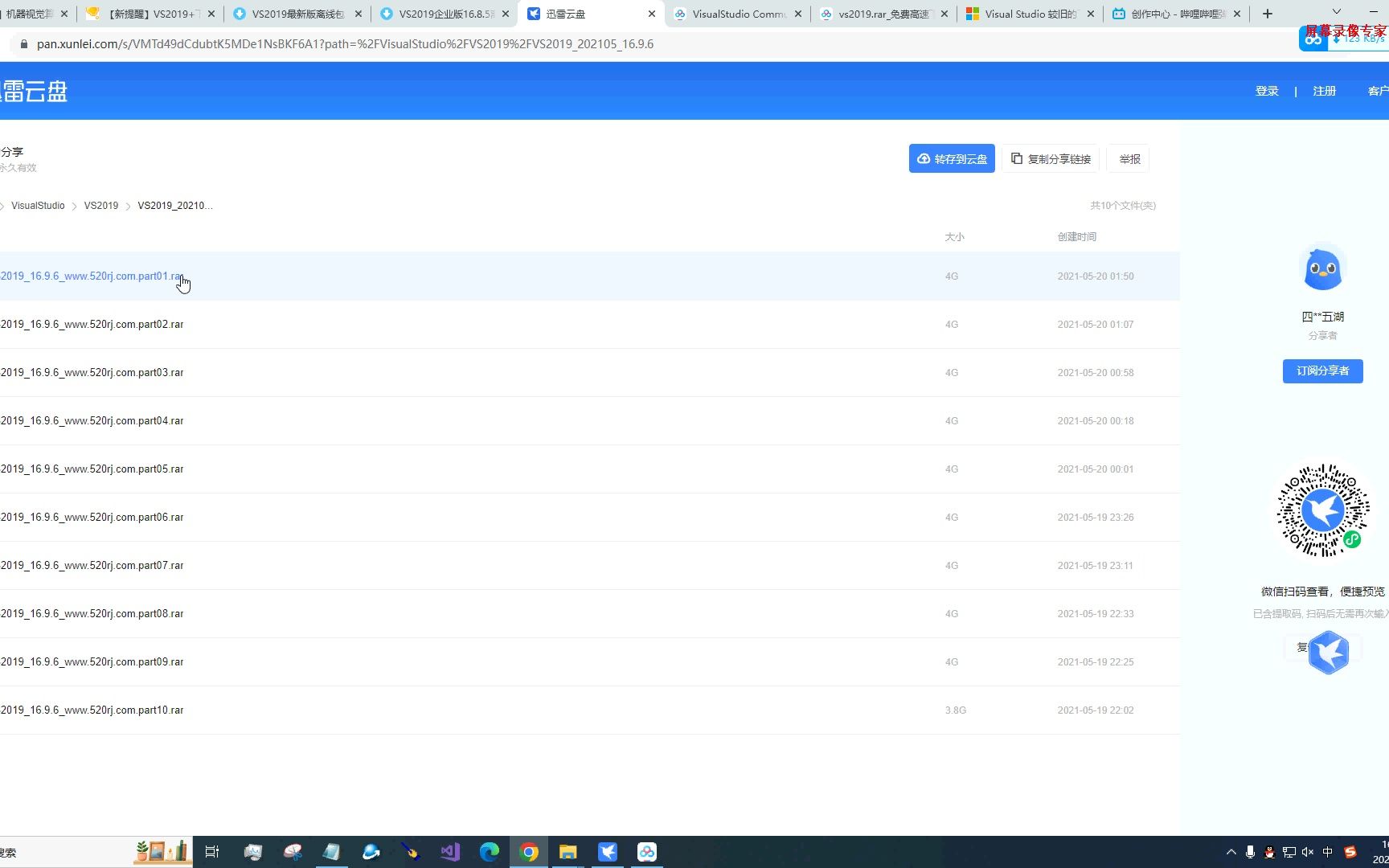Click the muted volume tray icon
Screen dimensions: 1389x868
click(x=1308, y=852)
